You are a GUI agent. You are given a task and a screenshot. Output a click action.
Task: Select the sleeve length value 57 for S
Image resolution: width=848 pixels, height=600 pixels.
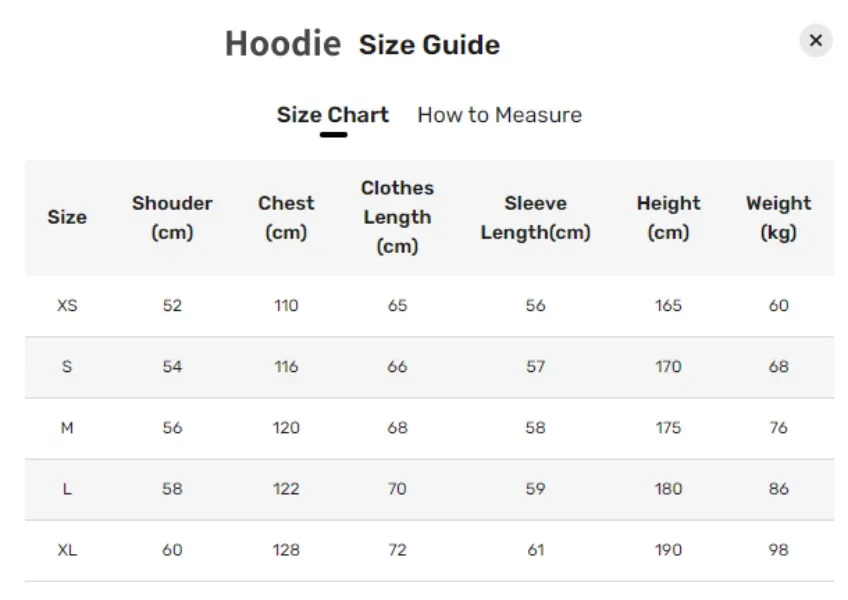click(x=535, y=367)
